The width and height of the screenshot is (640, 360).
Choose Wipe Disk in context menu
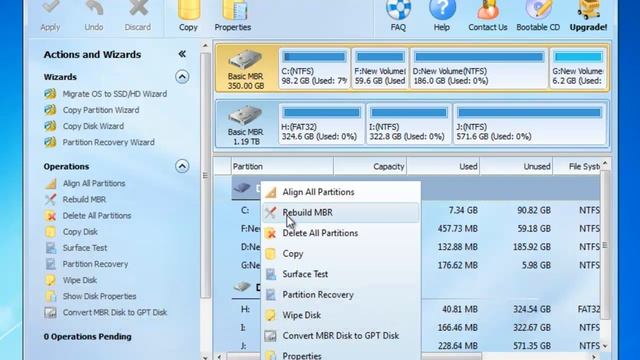341,315
